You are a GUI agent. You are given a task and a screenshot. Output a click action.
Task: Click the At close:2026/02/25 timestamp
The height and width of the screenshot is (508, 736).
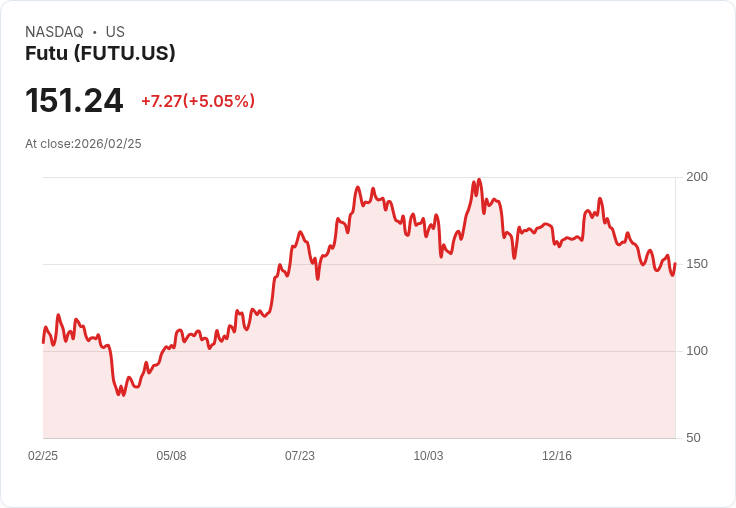click(83, 144)
